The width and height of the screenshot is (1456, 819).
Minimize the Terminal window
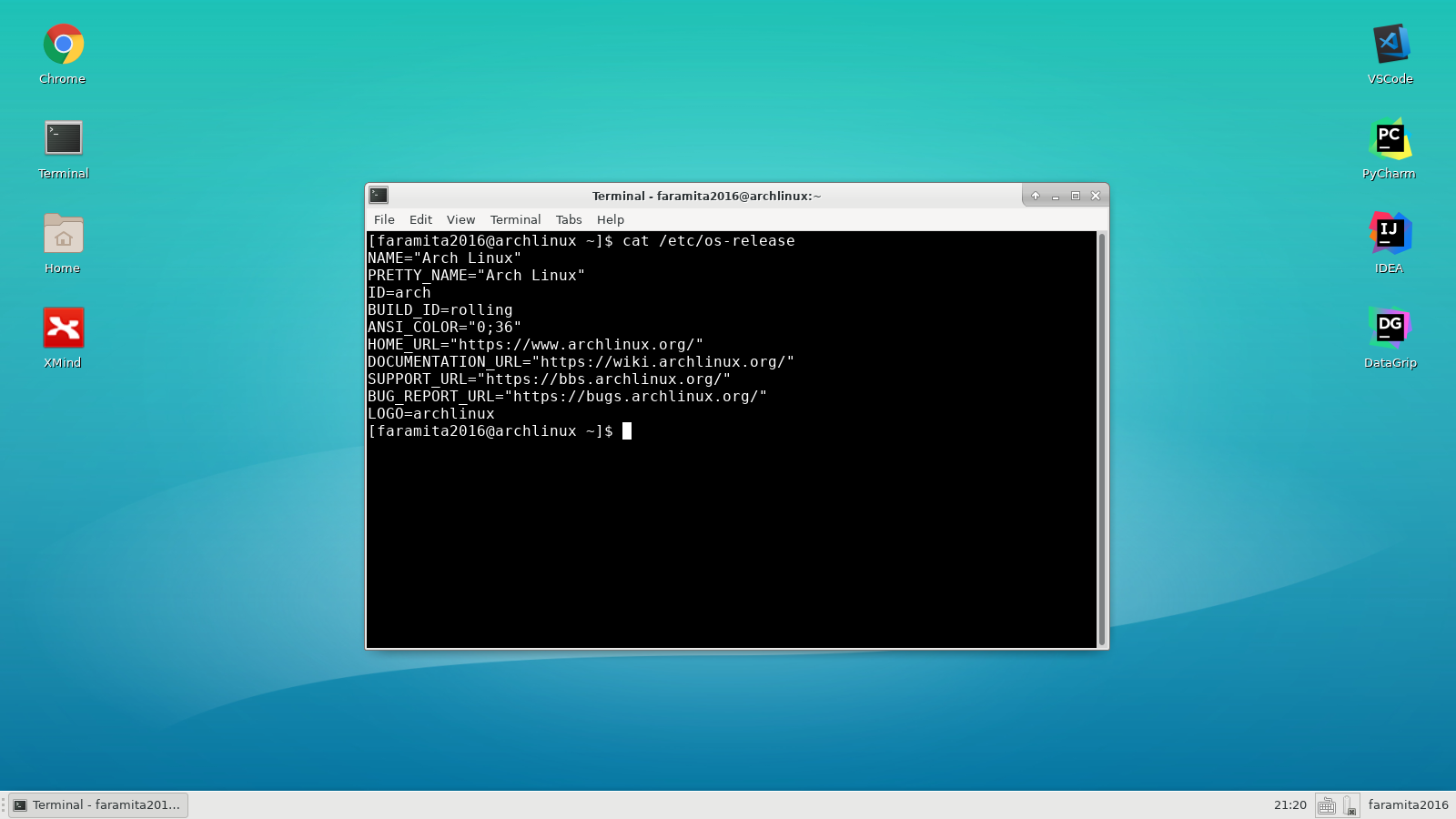point(1056,196)
